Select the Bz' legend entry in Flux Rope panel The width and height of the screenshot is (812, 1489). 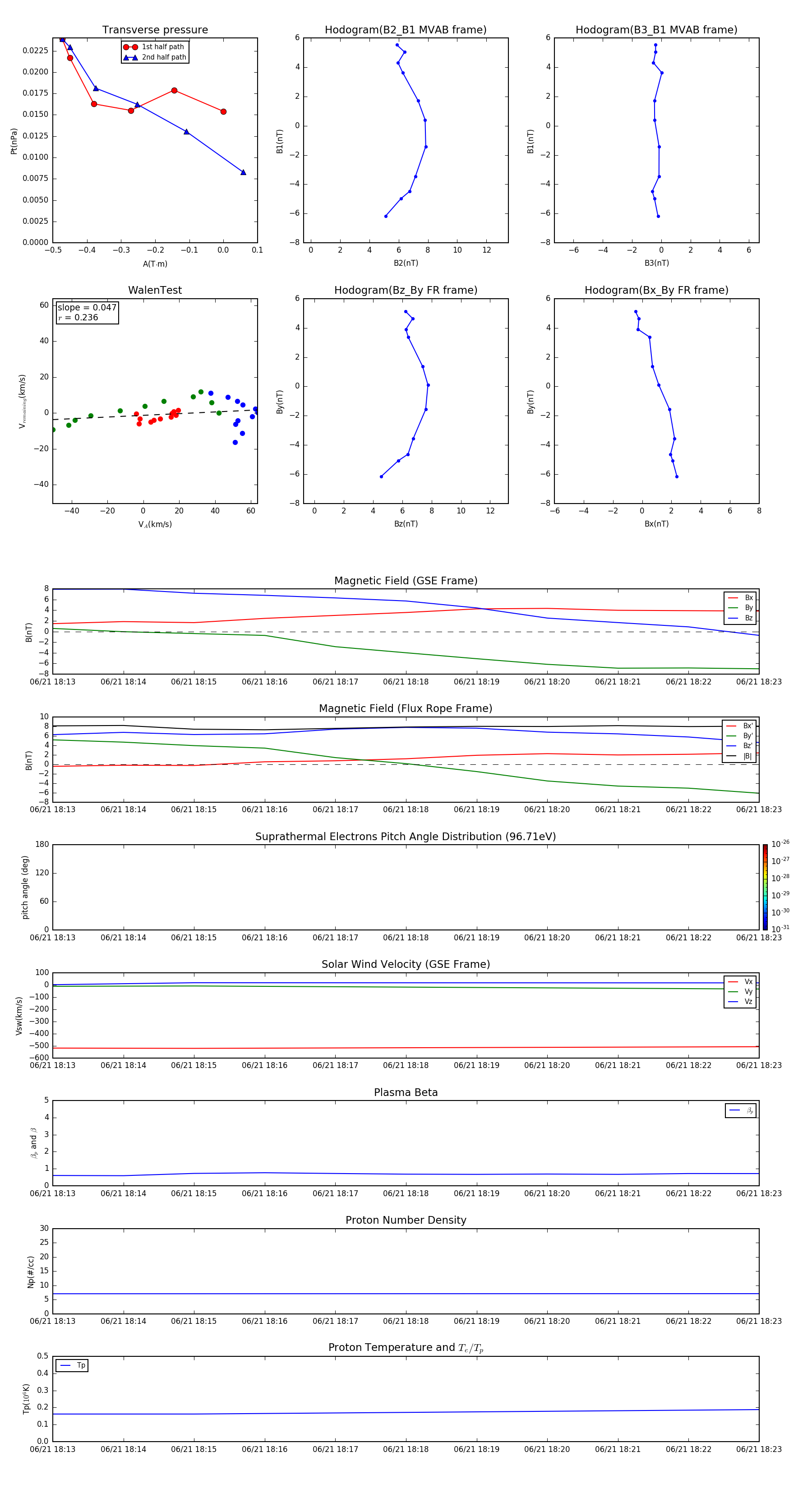[x=739, y=746]
